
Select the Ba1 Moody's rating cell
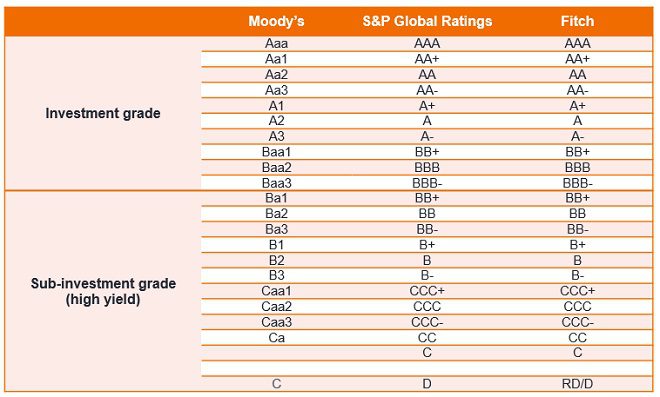(276, 198)
